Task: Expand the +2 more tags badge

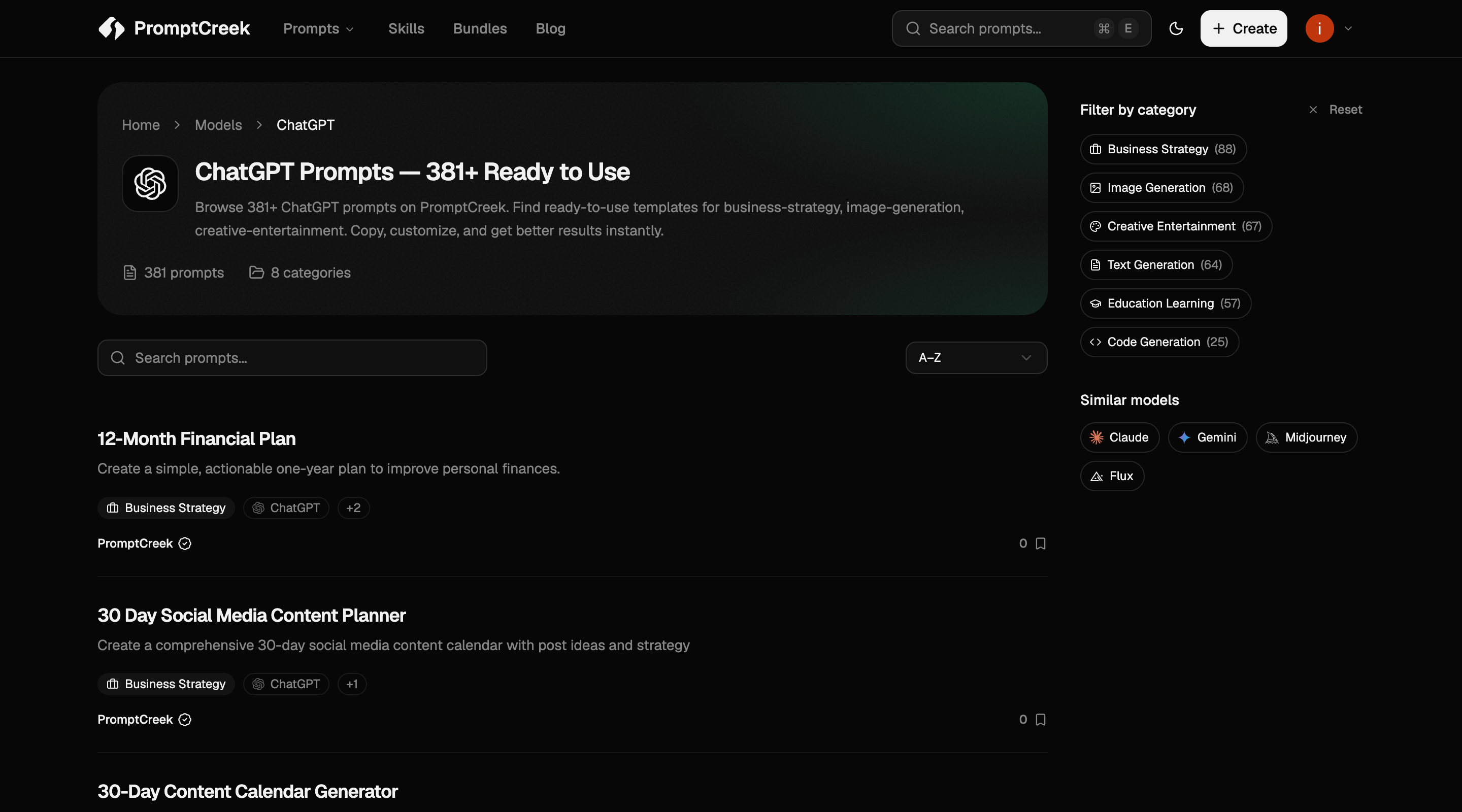Action: pyautogui.click(x=354, y=508)
